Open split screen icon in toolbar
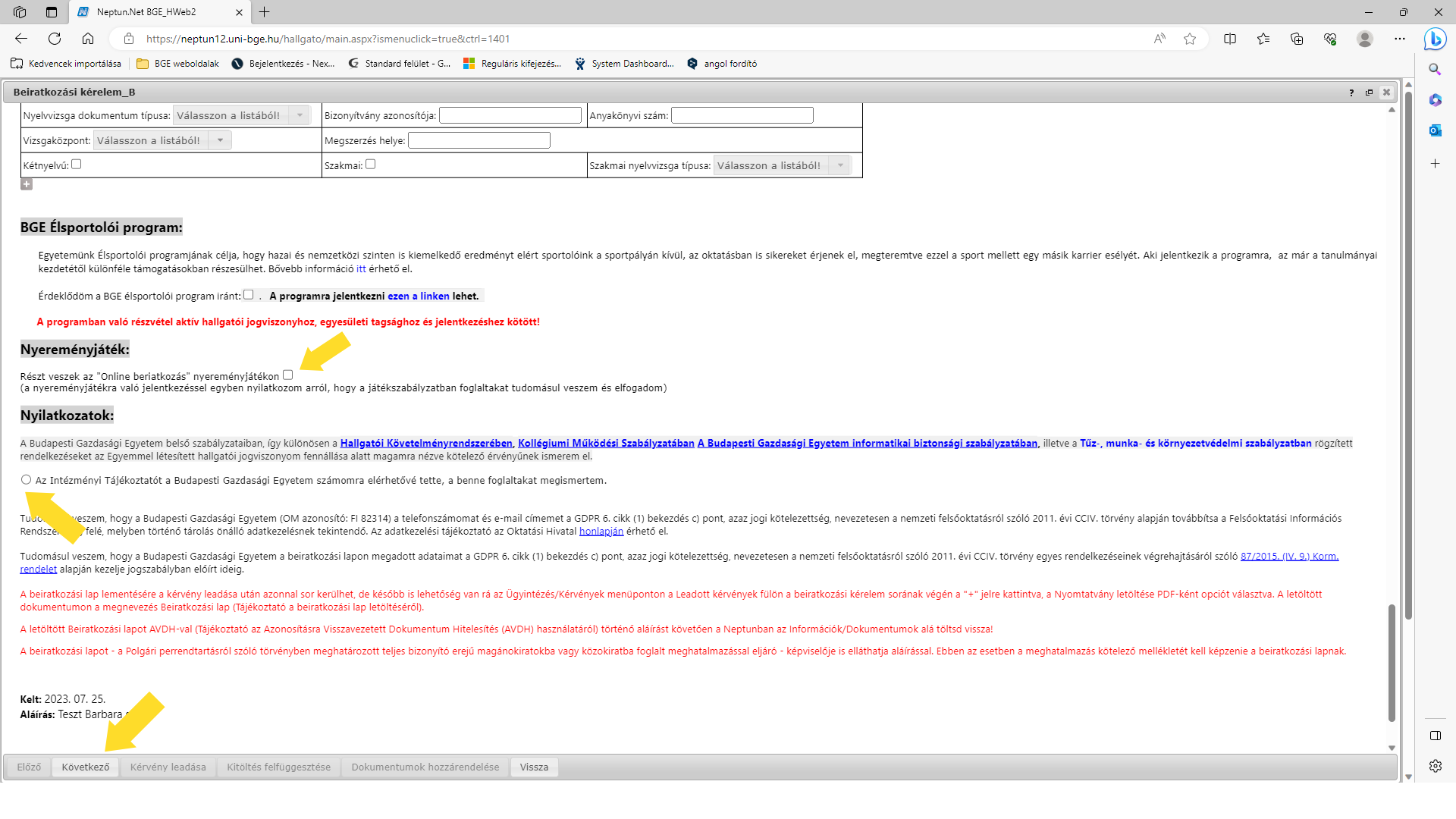The height and width of the screenshot is (819, 1456). [1230, 39]
